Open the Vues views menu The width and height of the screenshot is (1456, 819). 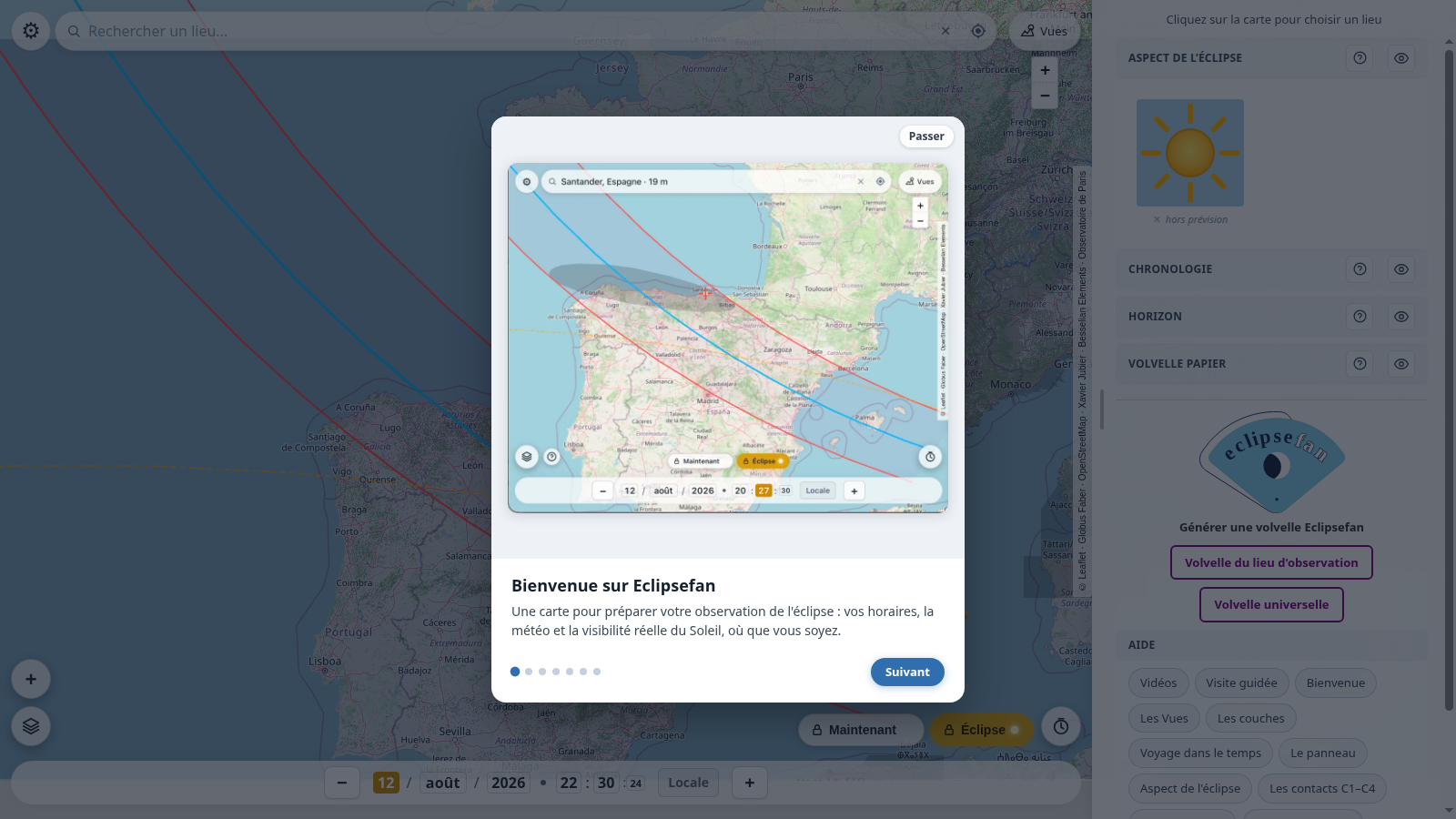[1044, 31]
